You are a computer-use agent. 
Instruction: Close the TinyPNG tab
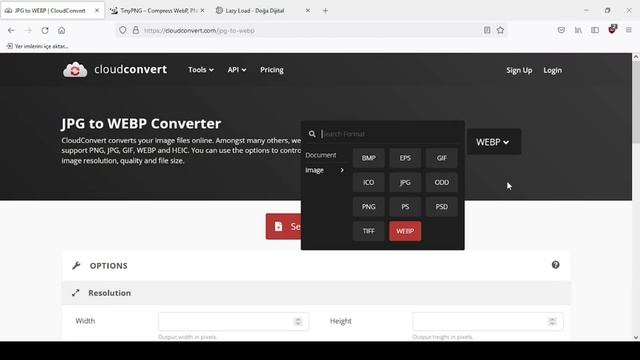(x=202, y=11)
